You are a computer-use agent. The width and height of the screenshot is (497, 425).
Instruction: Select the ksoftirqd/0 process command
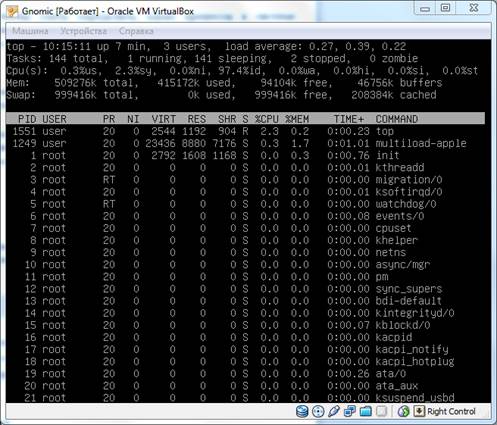coord(409,192)
